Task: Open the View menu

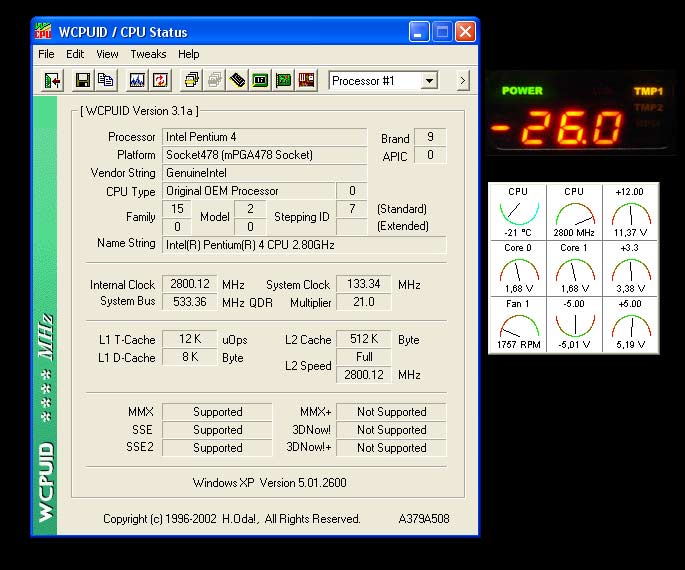Action: pyautogui.click(x=107, y=54)
